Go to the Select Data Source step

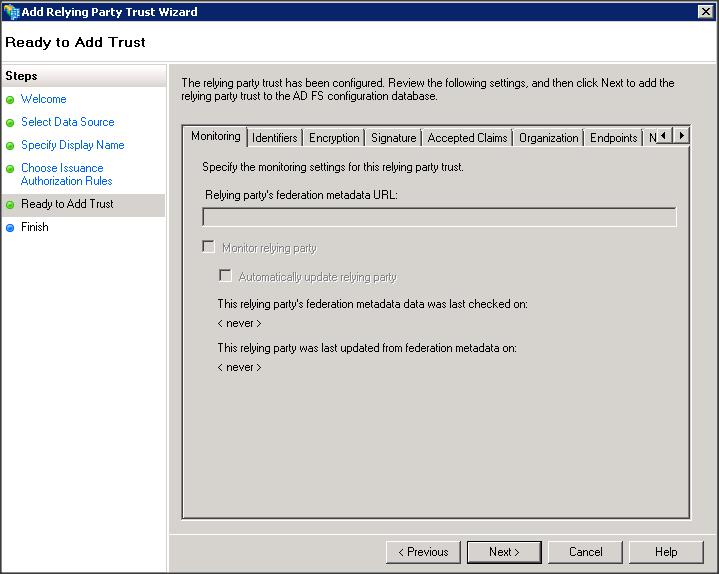coord(67,122)
